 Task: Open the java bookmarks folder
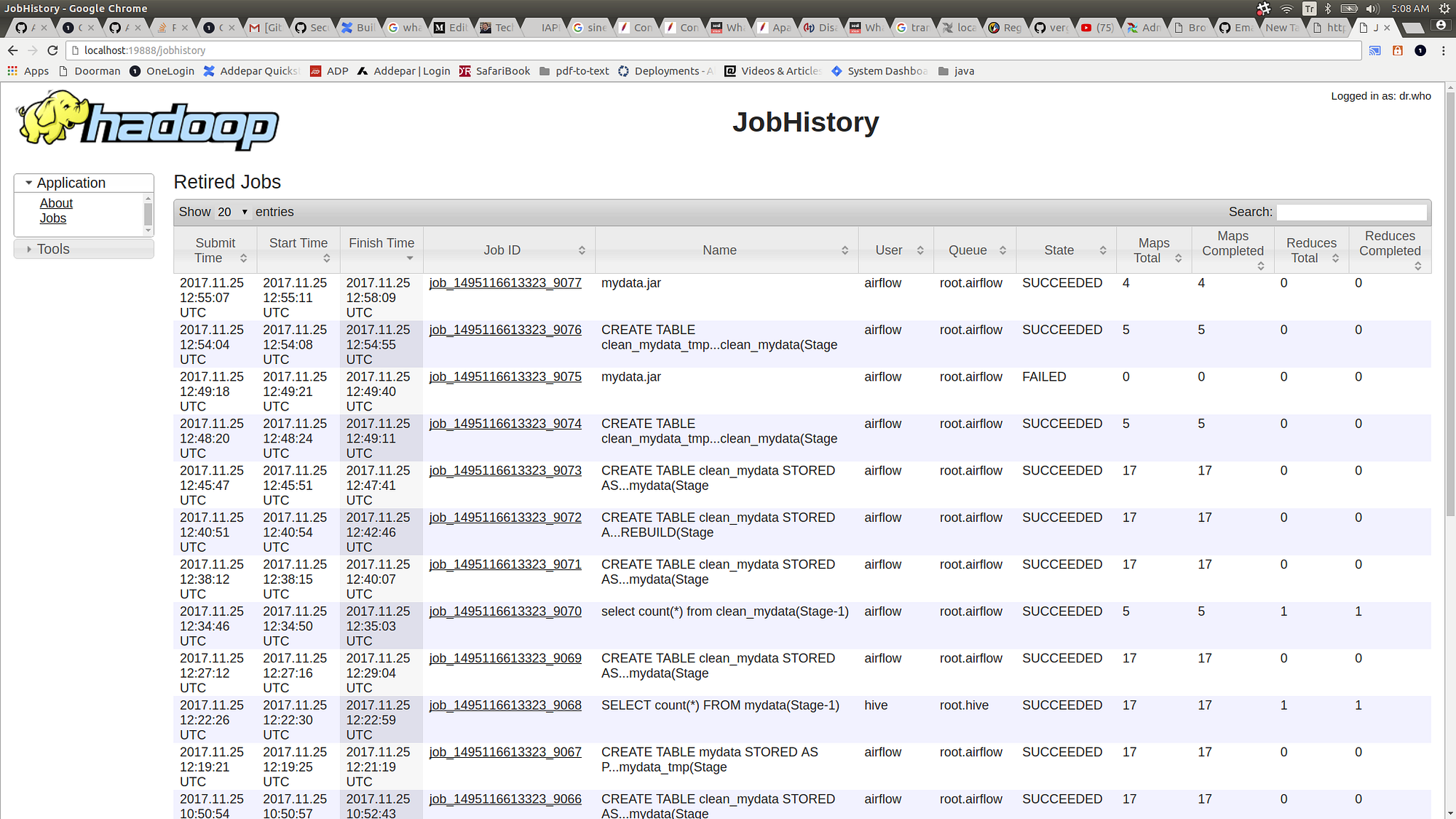coord(956,71)
